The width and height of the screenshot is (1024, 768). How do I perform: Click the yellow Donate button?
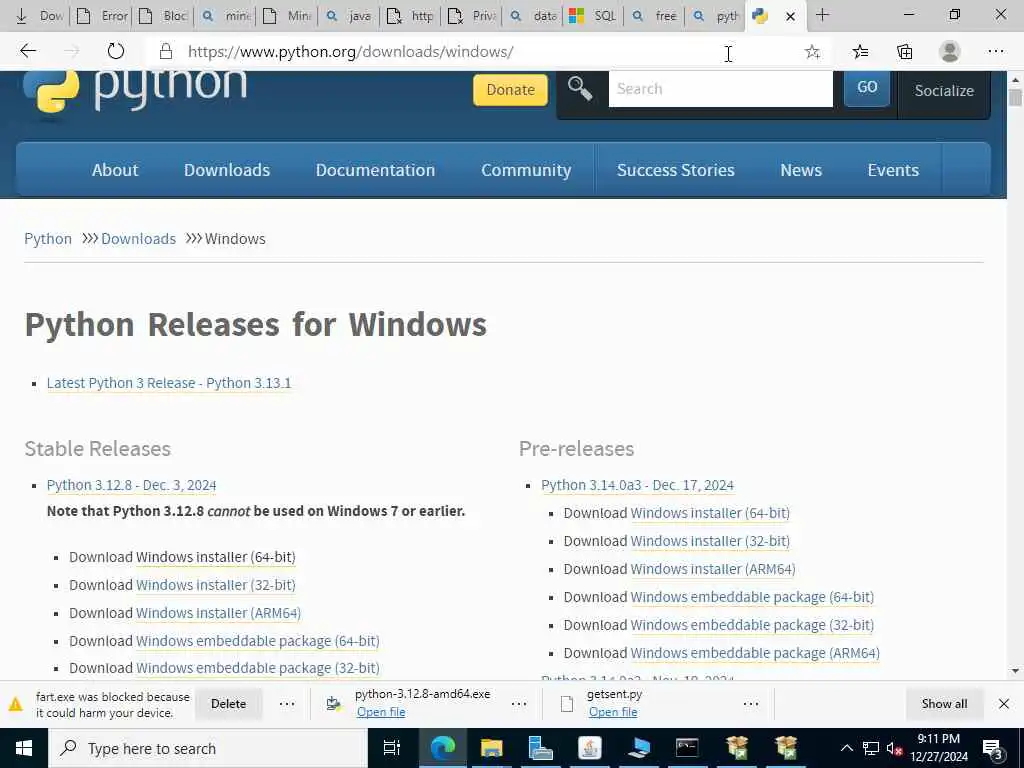510,89
